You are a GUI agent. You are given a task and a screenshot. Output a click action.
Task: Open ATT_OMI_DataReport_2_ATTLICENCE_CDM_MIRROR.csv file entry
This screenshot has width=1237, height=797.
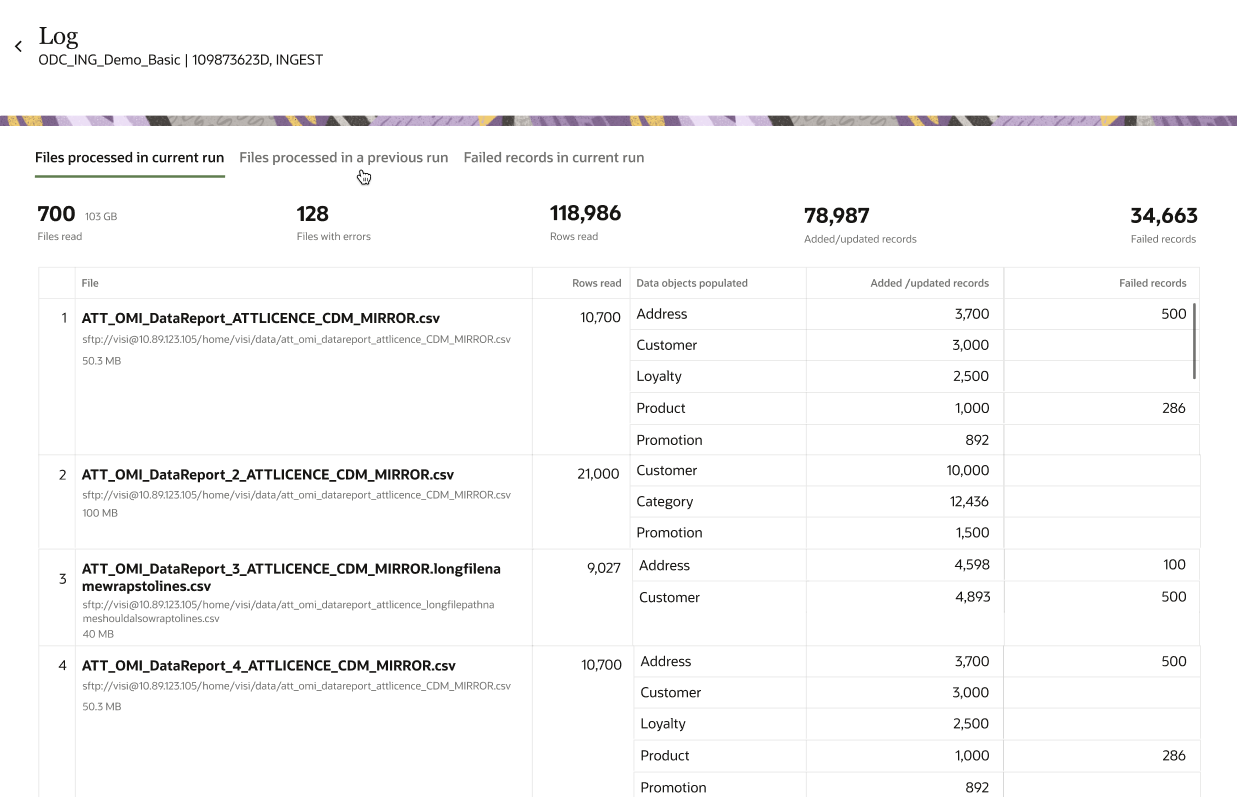(268, 474)
